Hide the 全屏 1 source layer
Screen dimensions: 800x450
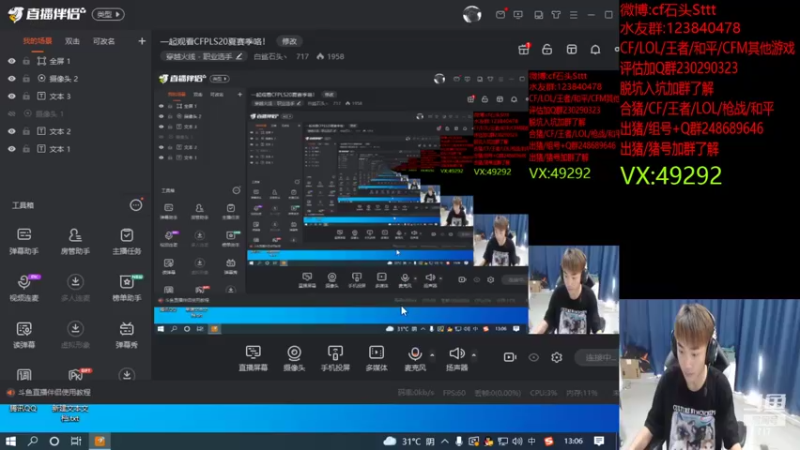(x=12, y=61)
